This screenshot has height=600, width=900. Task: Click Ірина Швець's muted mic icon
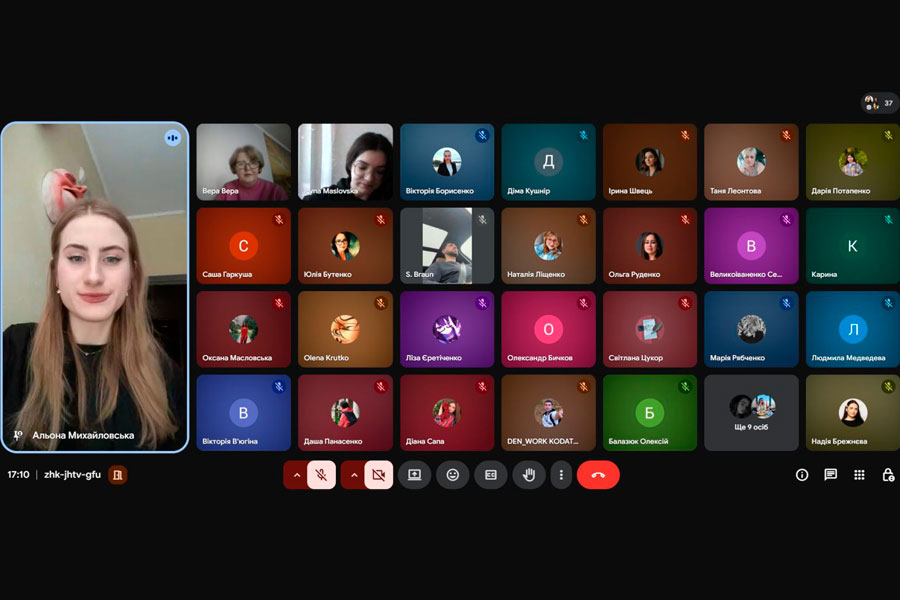click(685, 136)
